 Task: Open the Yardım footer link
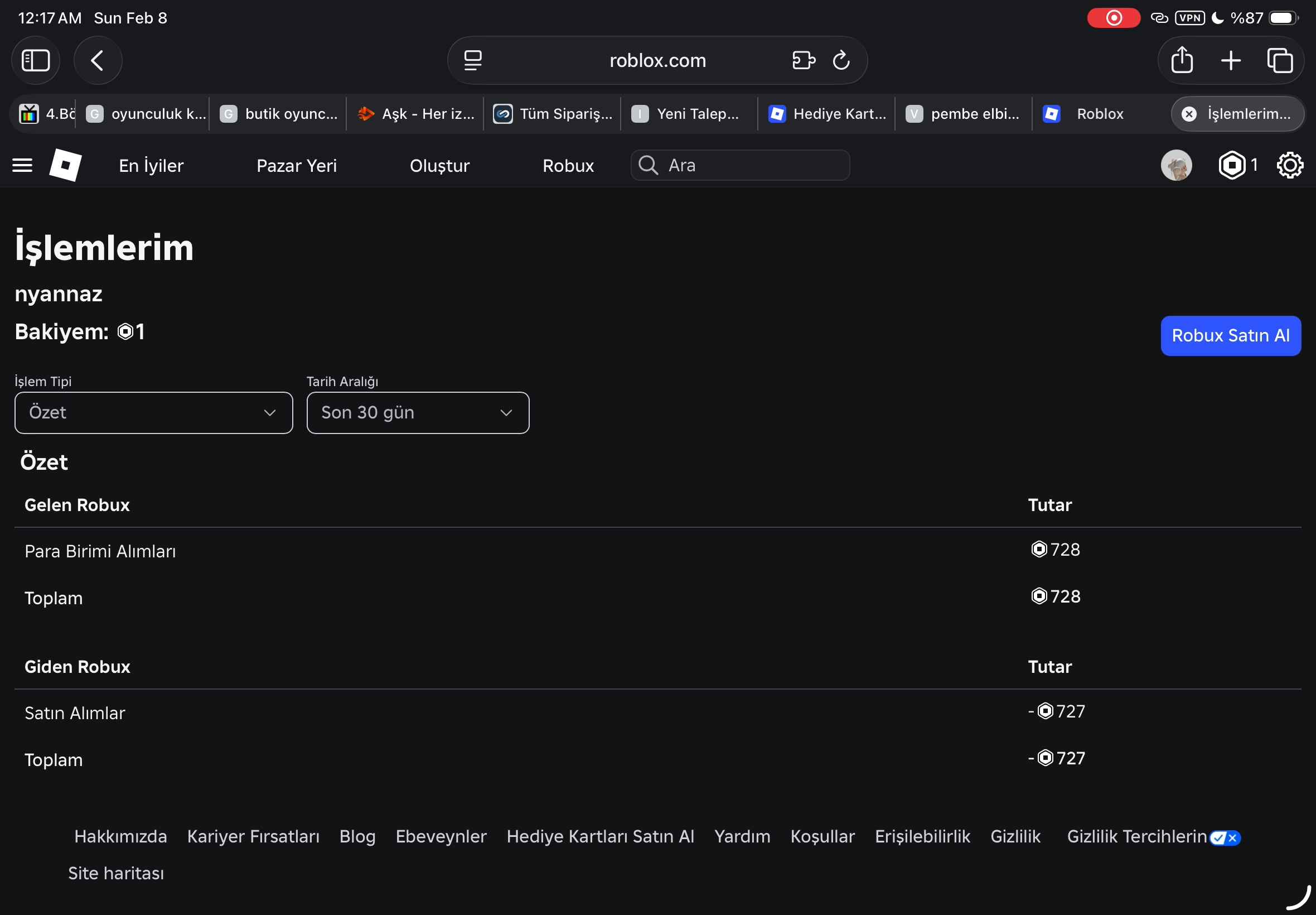(x=742, y=837)
